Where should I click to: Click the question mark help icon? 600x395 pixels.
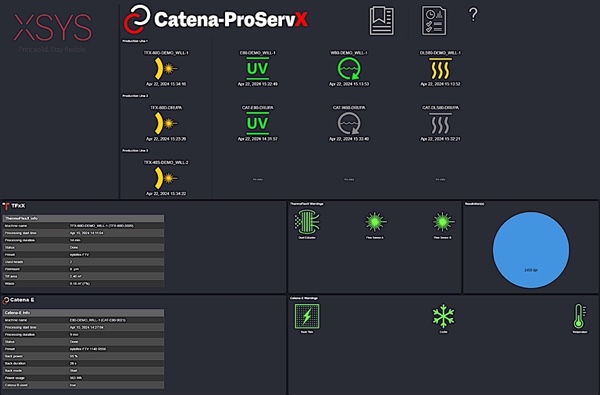(473, 15)
